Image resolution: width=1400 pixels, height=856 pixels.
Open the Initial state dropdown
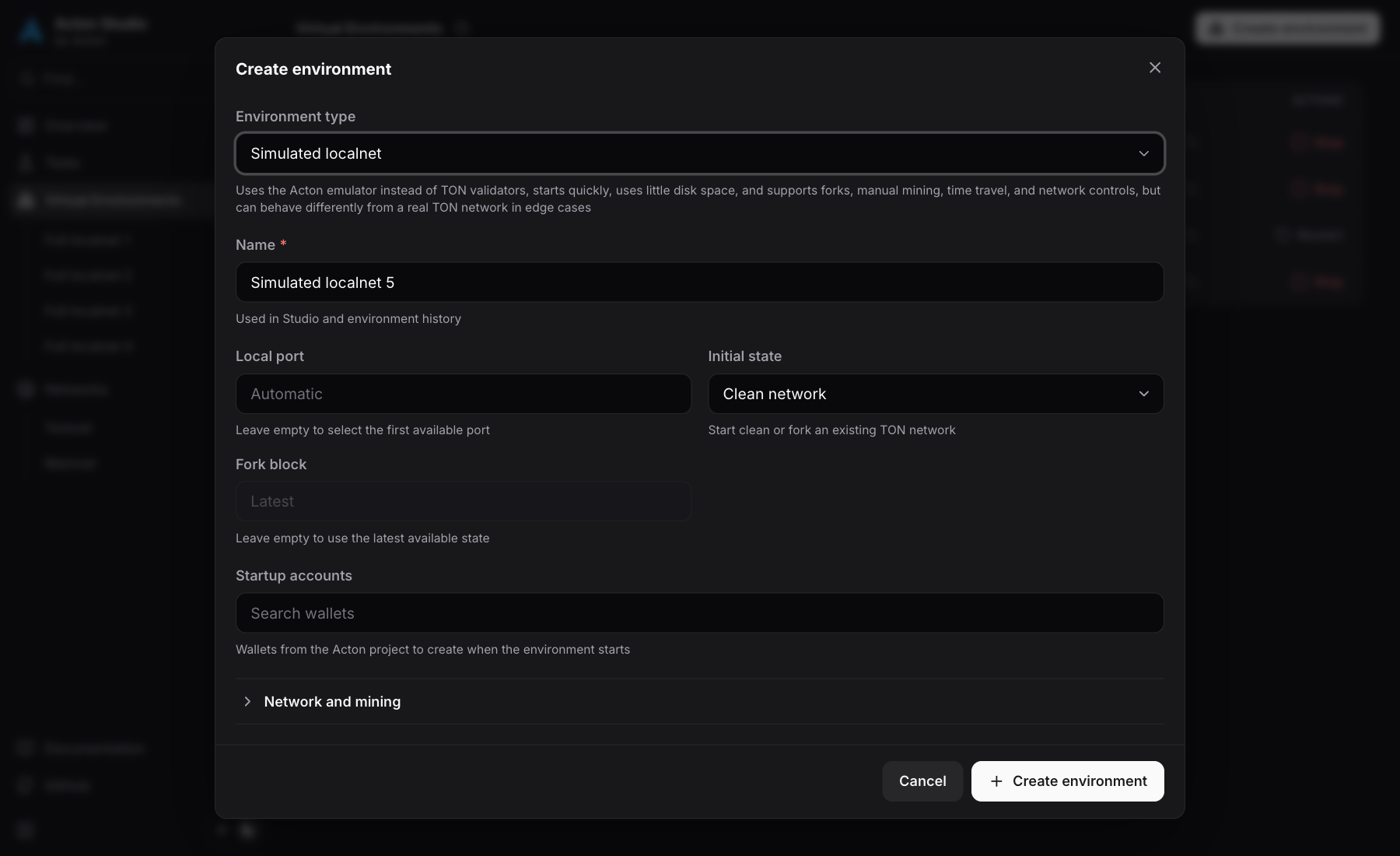[x=936, y=394]
